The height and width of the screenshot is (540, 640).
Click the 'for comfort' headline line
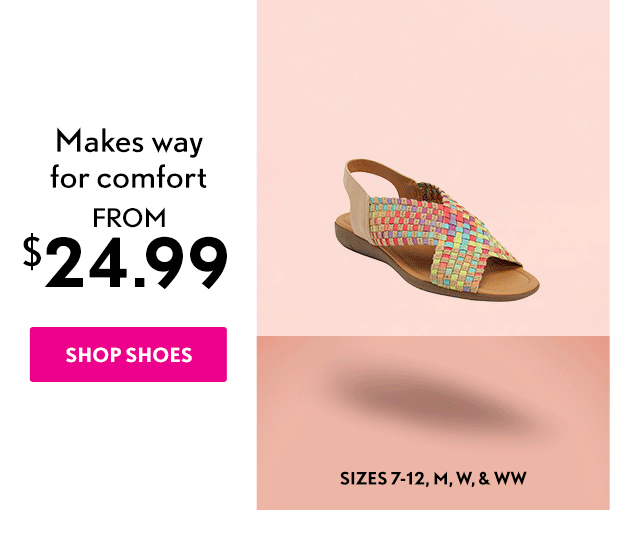click(x=128, y=177)
